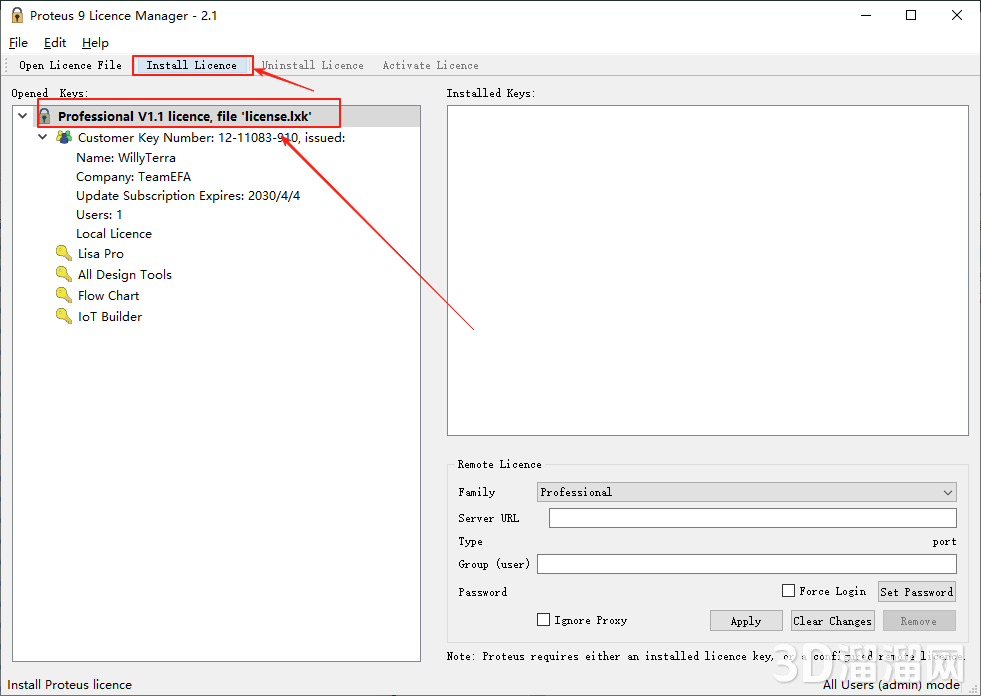Click into the Server URL text field
This screenshot has height=696, width=981.
(752, 518)
